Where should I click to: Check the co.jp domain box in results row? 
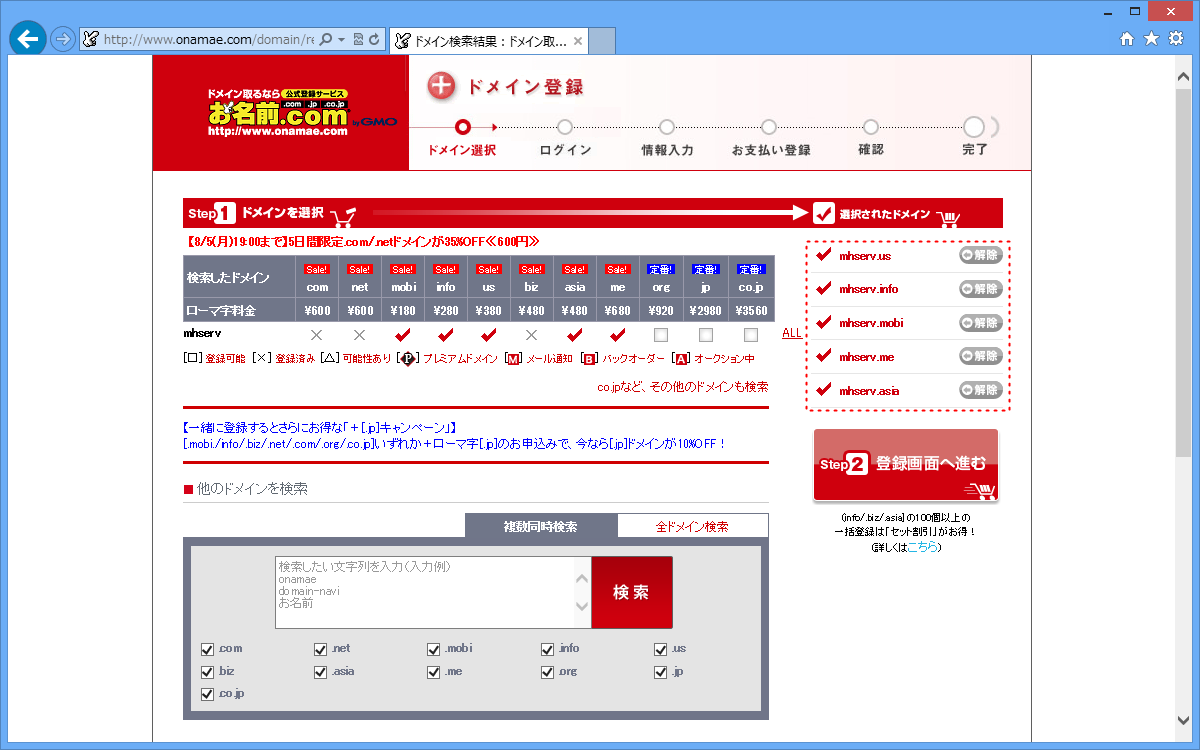(751, 334)
